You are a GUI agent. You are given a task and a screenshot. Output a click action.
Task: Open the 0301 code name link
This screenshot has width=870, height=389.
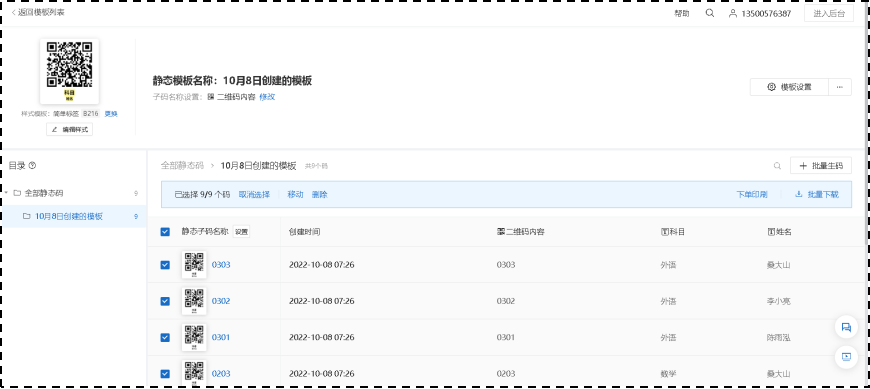[x=221, y=337]
